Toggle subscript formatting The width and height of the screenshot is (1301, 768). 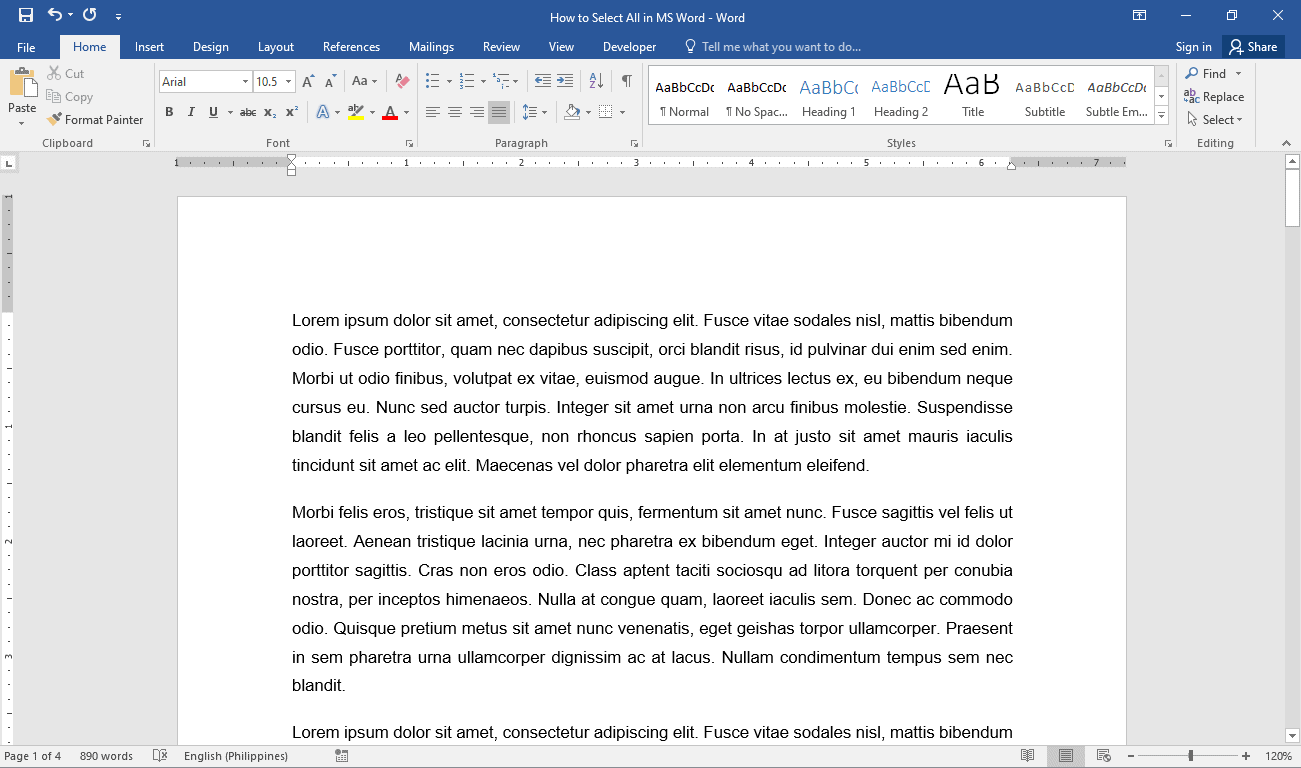click(268, 112)
